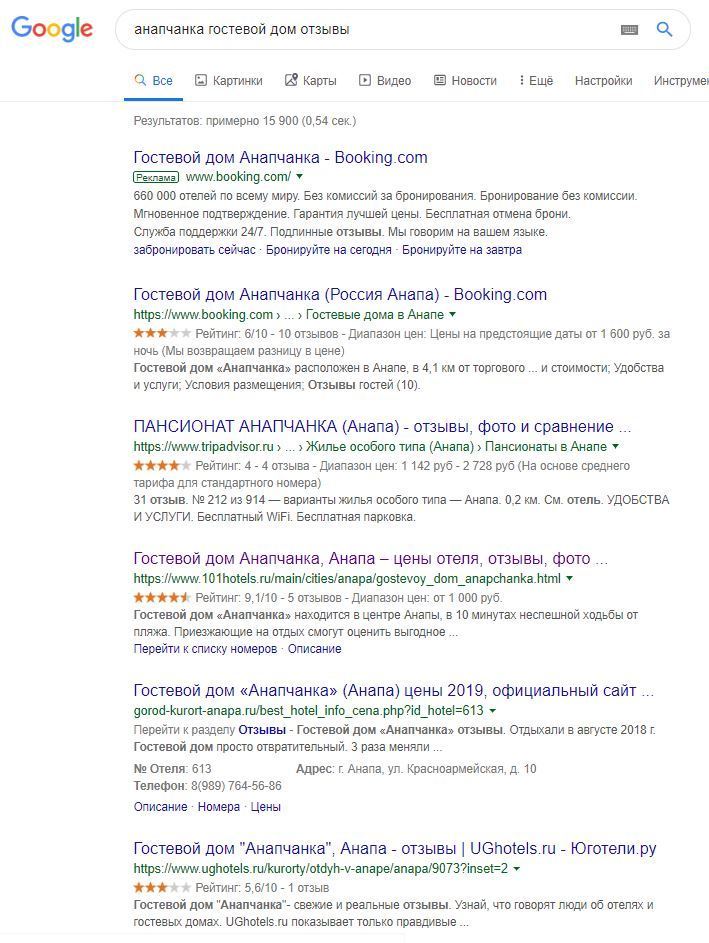The height and width of the screenshot is (943, 709).
Task: Expand dropdown after Пансионаты в Анапе breadcrumb
Action: (615, 447)
